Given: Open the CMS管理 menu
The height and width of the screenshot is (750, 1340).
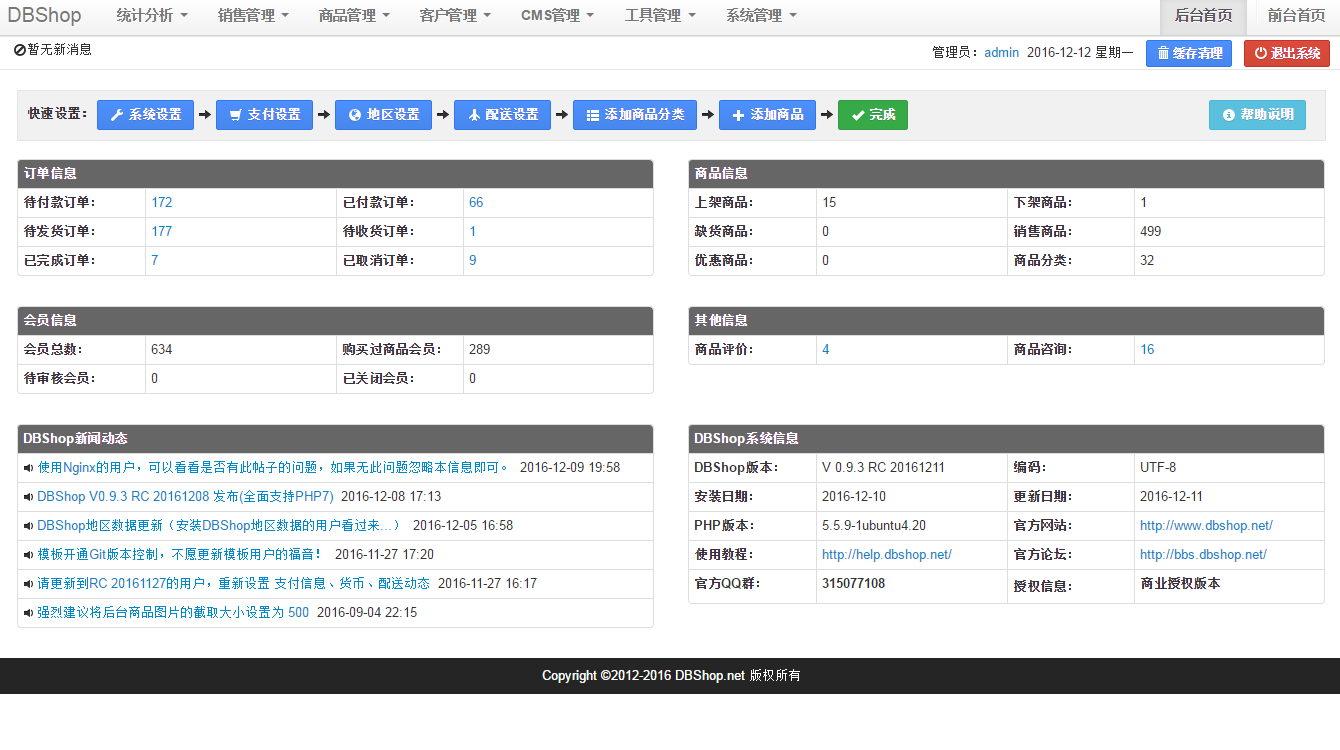Looking at the screenshot, I should [557, 16].
